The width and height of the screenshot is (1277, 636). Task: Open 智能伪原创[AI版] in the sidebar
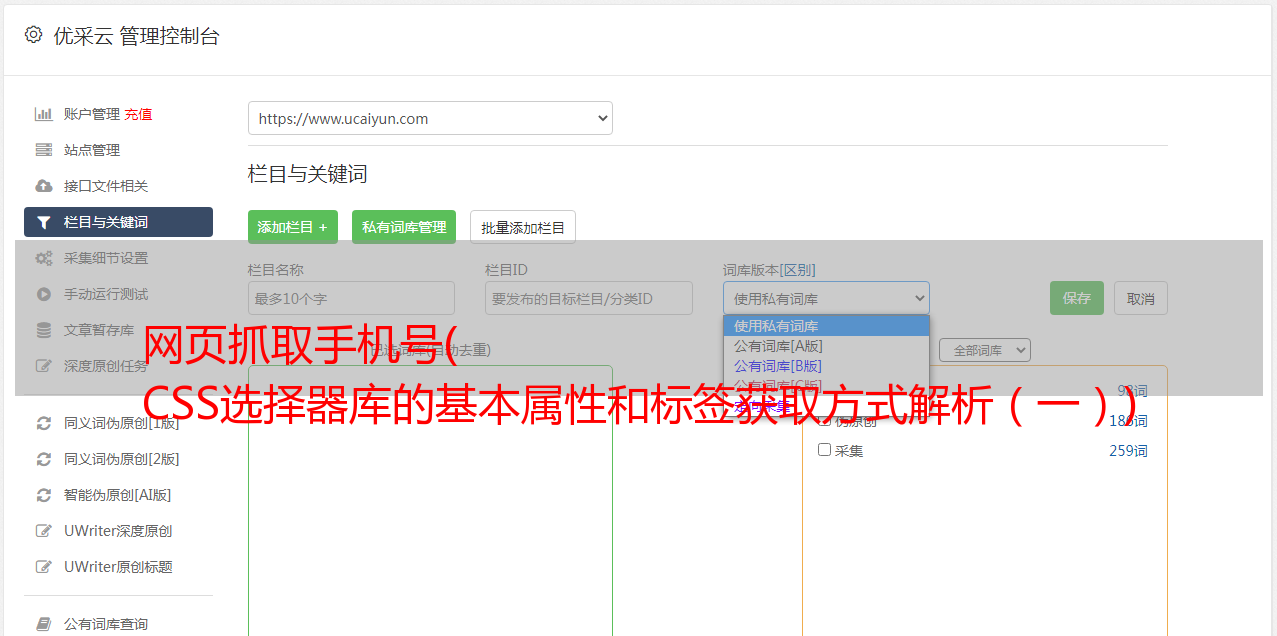pyautogui.click(x=118, y=495)
